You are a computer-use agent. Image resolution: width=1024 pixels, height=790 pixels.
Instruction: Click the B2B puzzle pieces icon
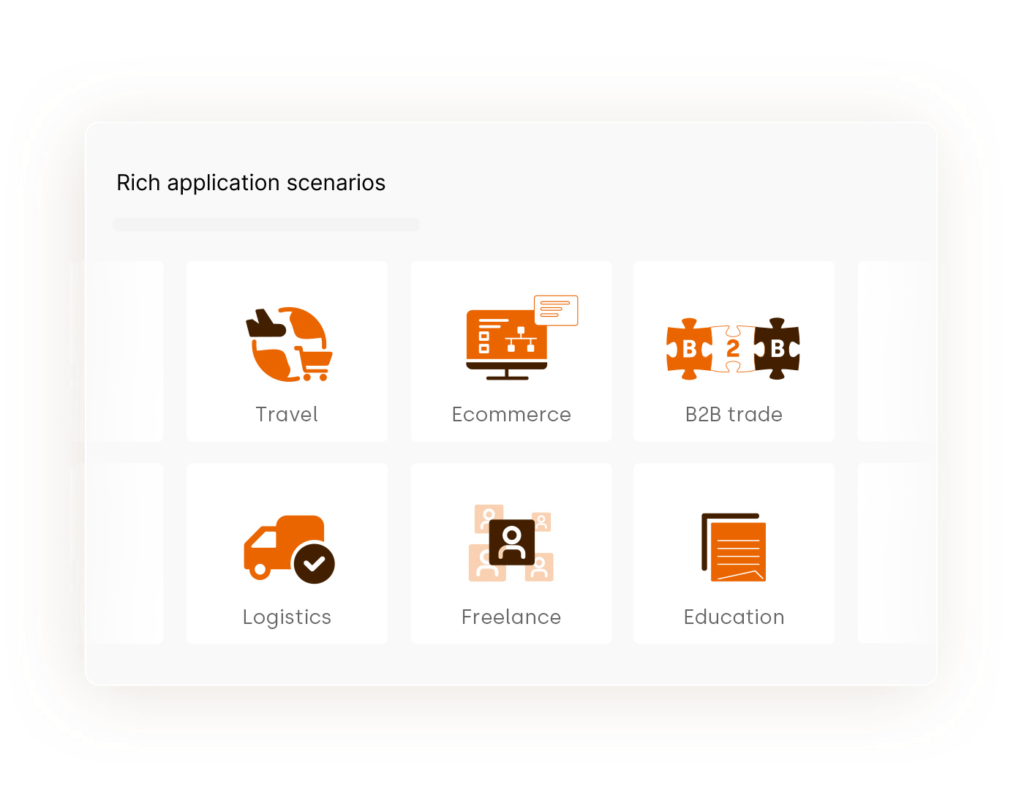733,349
